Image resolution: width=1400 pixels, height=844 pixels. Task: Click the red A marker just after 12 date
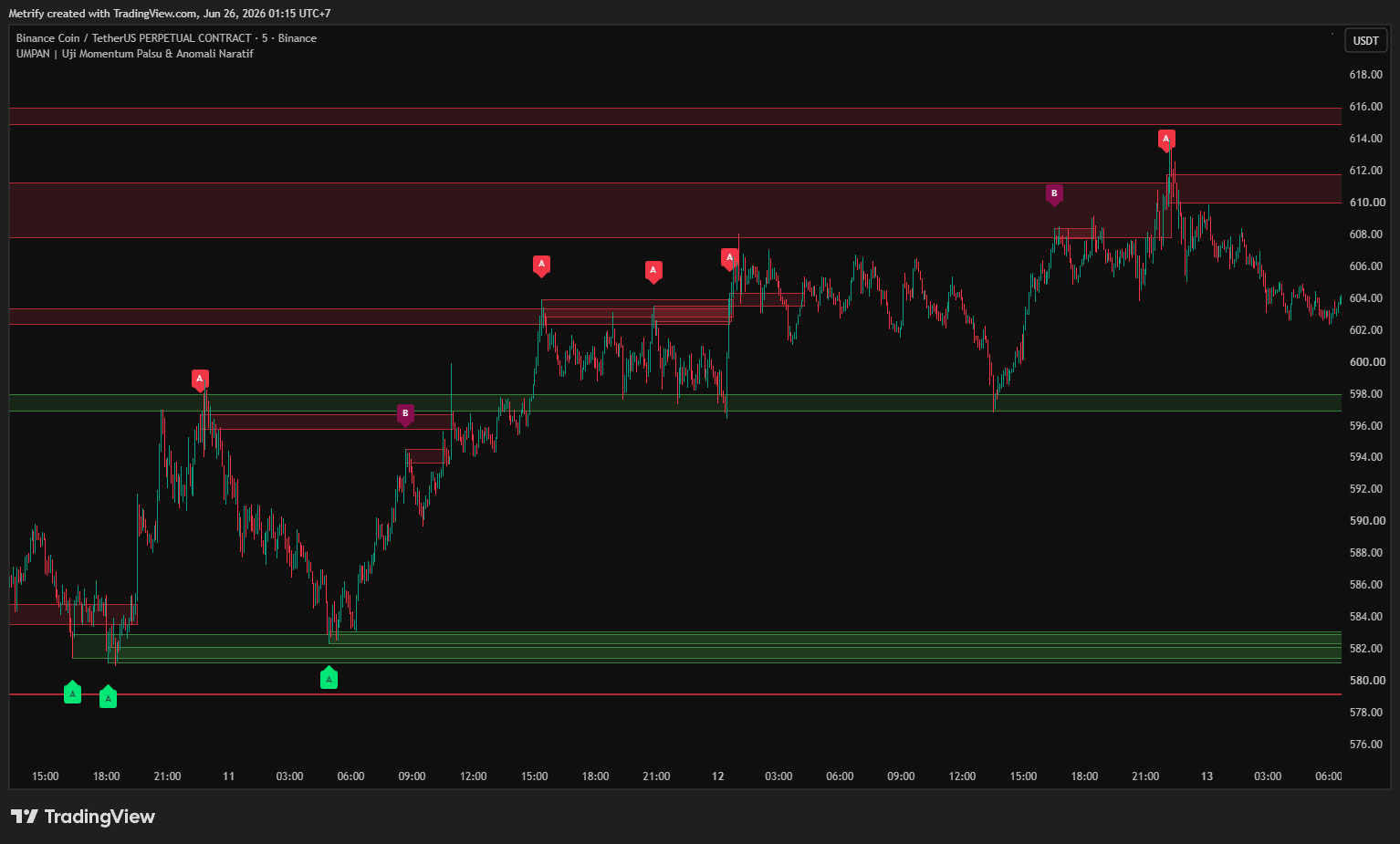(x=729, y=259)
